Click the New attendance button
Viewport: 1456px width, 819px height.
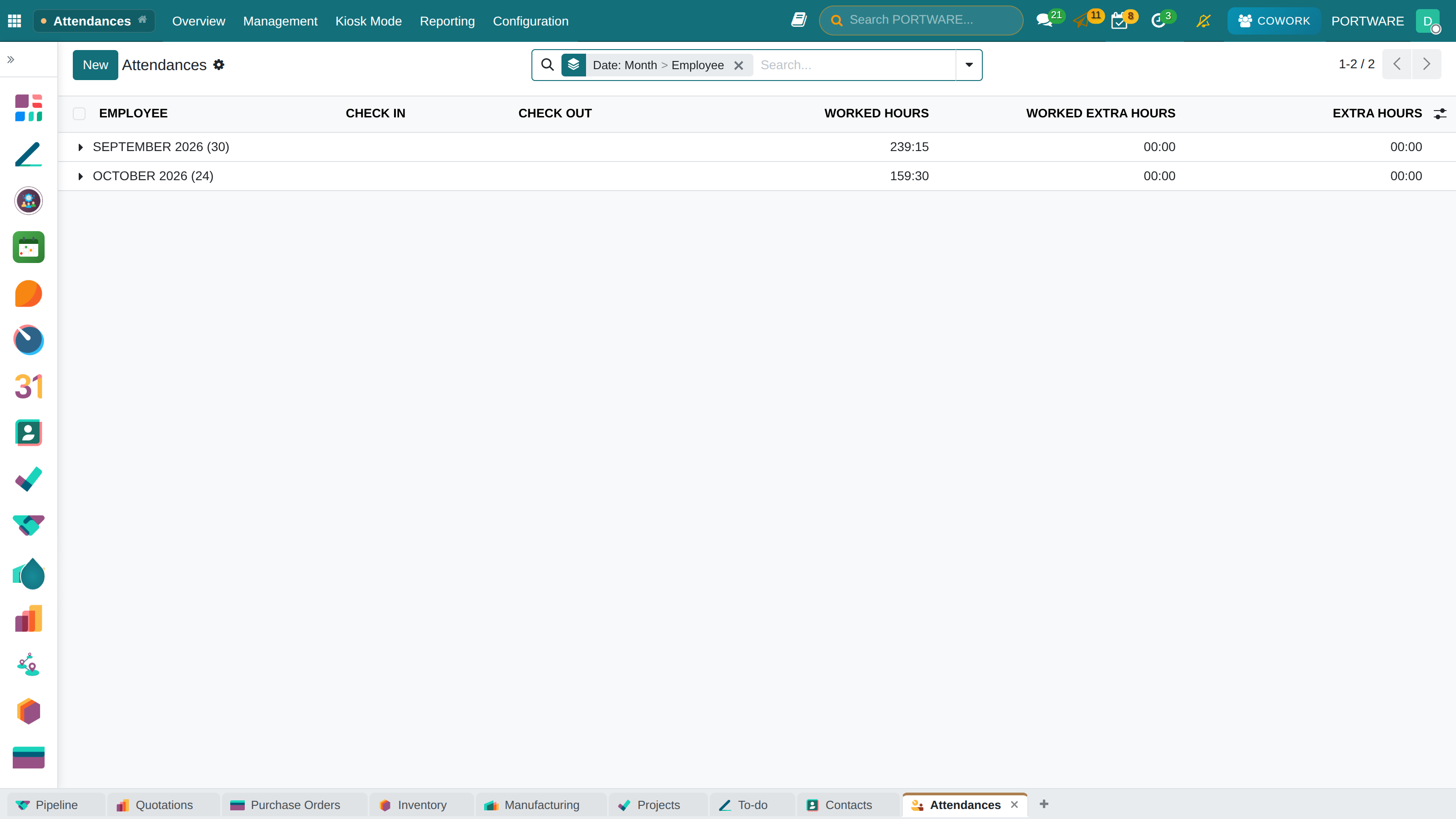pyautogui.click(x=95, y=65)
